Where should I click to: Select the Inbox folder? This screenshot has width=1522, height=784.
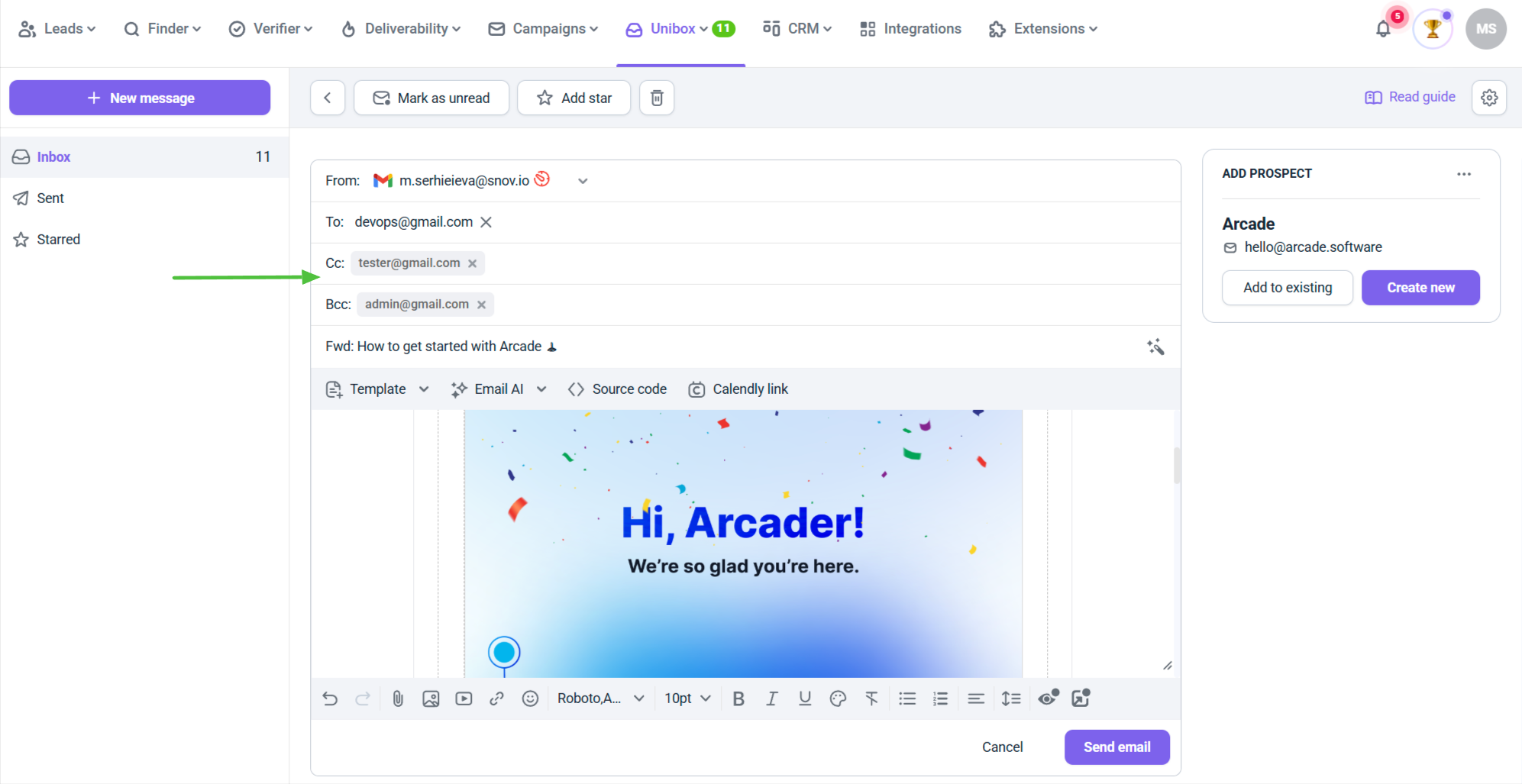coord(144,157)
